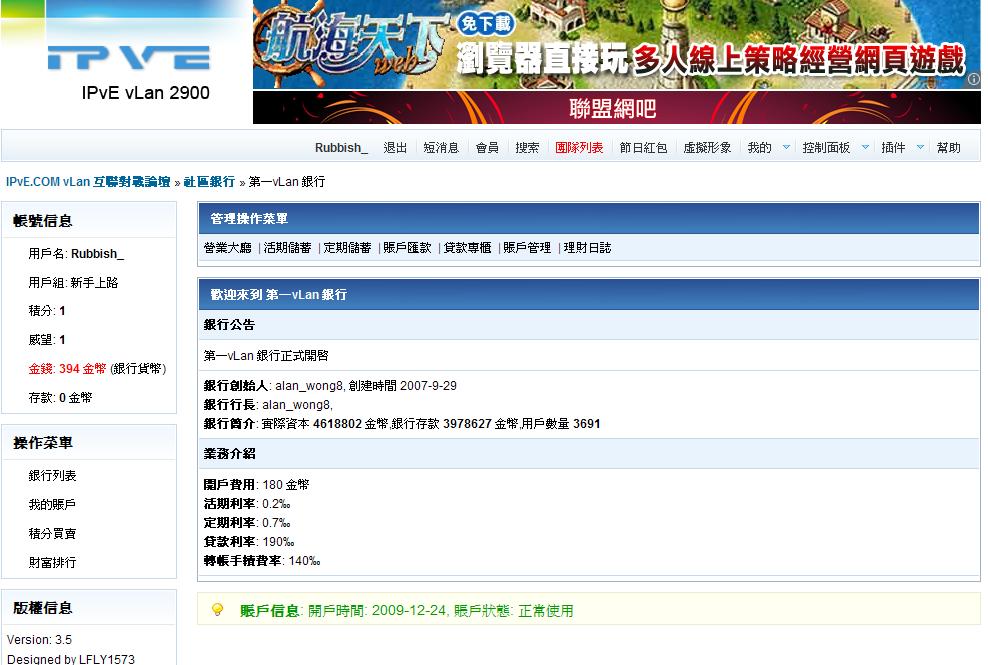The image size is (988, 665).
Task: Click the IPvE logo in the header
Action: pyautogui.click(x=129, y=58)
